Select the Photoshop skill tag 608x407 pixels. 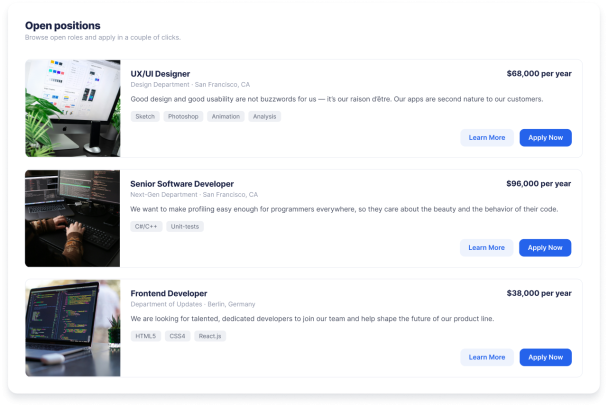point(183,117)
